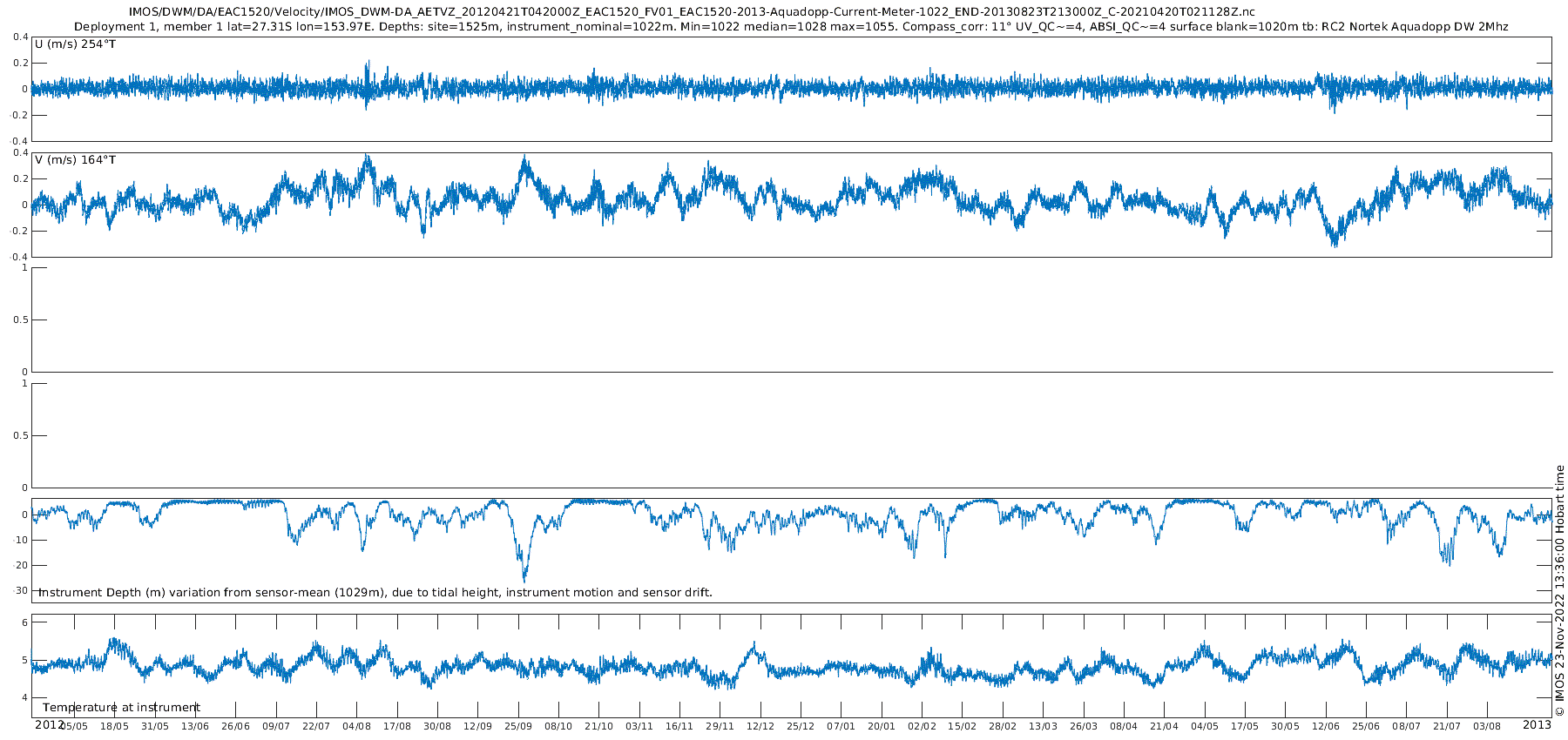Click the IMOS file path title line
The image size is (1568, 740).
click(x=692, y=11)
